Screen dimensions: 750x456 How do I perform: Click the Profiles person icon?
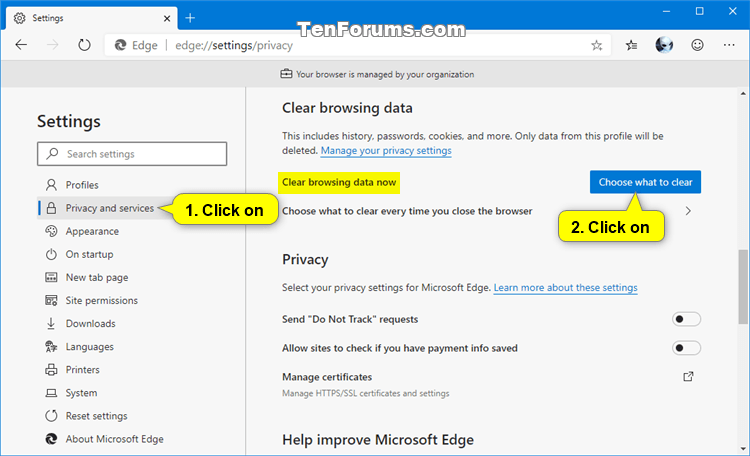51,185
